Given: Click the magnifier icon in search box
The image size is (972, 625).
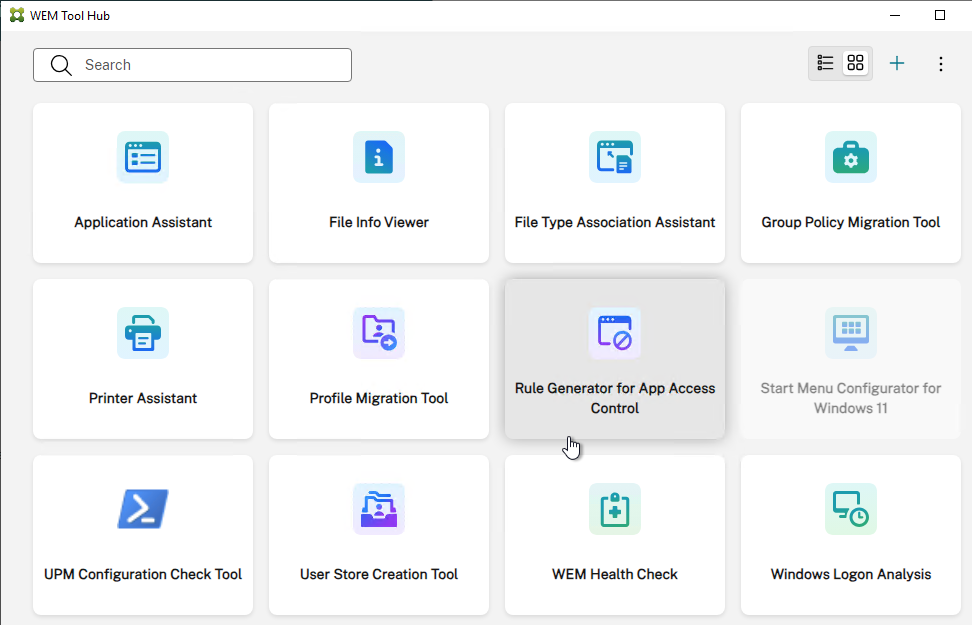Looking at the screenshot, I should click(61, 65).
